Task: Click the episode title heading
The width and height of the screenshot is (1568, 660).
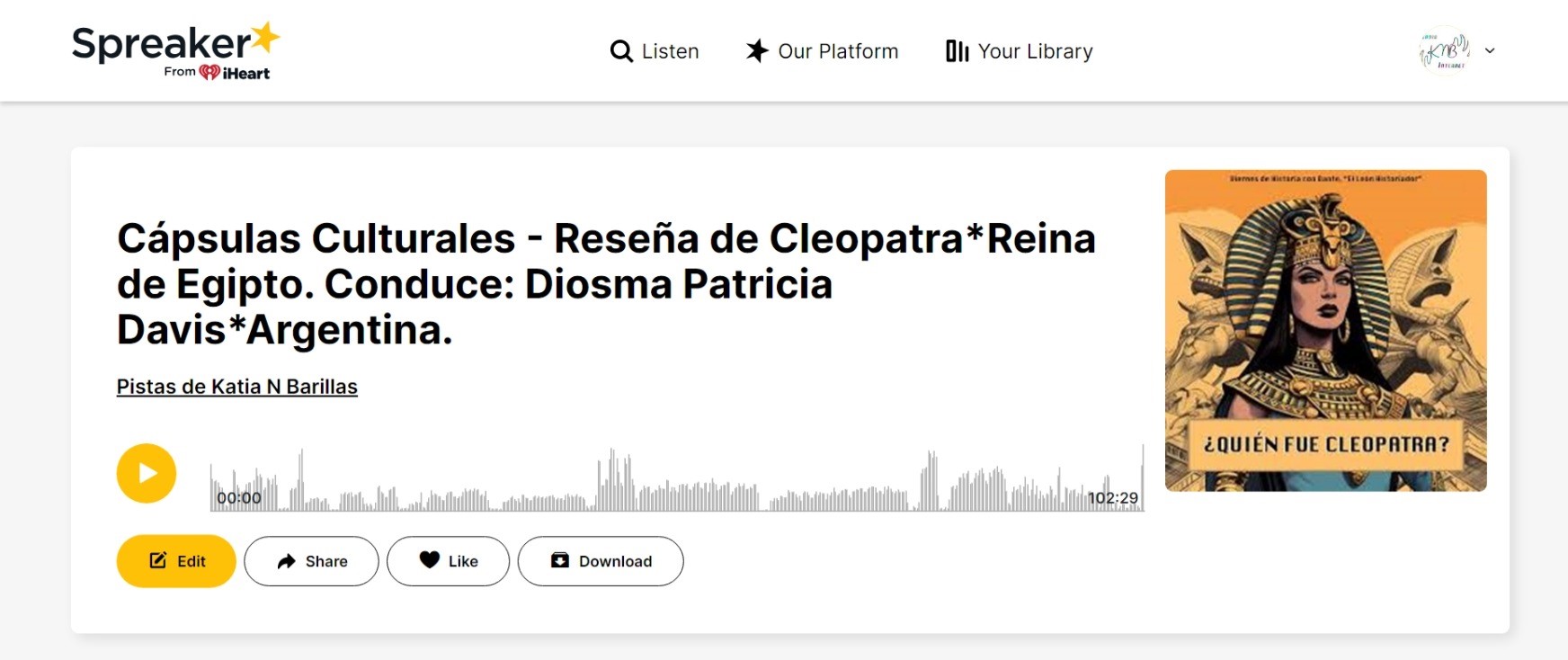Action: 607,284
